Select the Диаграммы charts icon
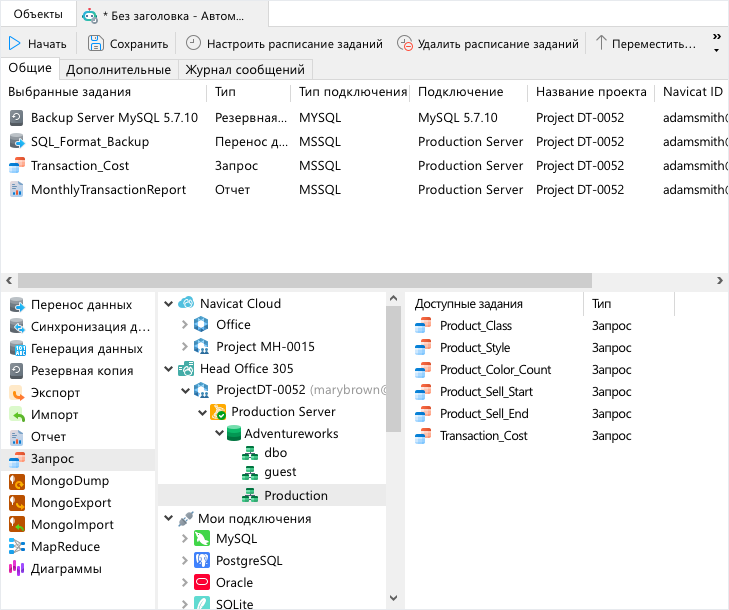The image size is (729, 610). 17,569
